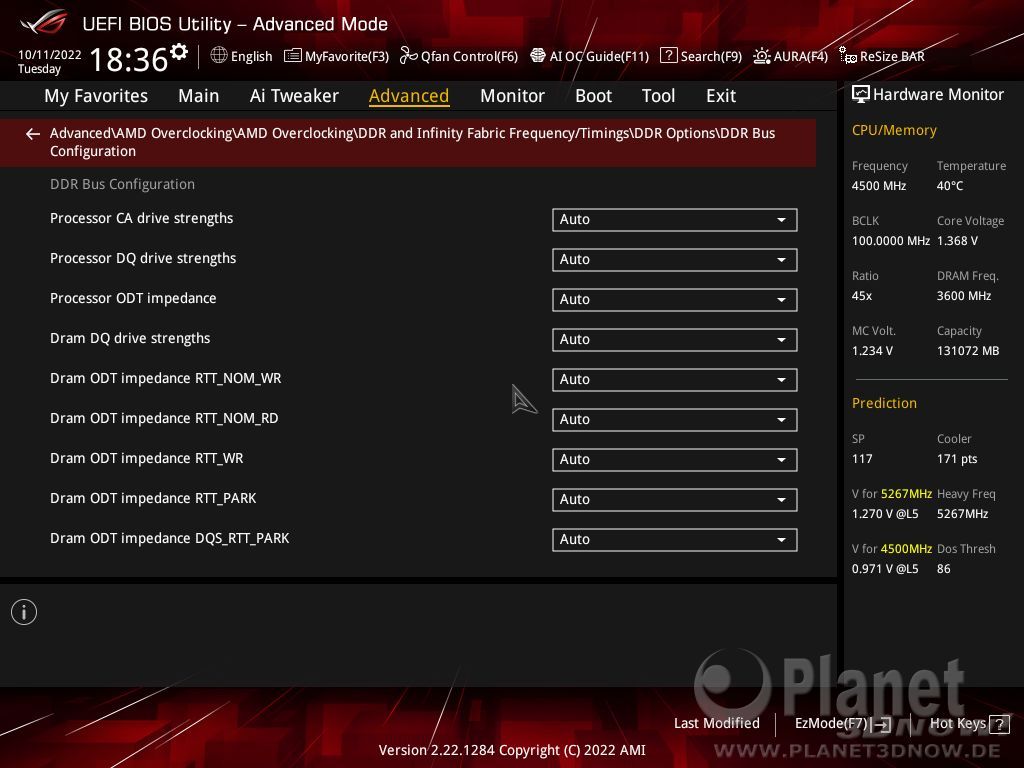Click the 1.368 V core voltage value
The width and height of the screenshot is (1024, 768).
point(957,240)
